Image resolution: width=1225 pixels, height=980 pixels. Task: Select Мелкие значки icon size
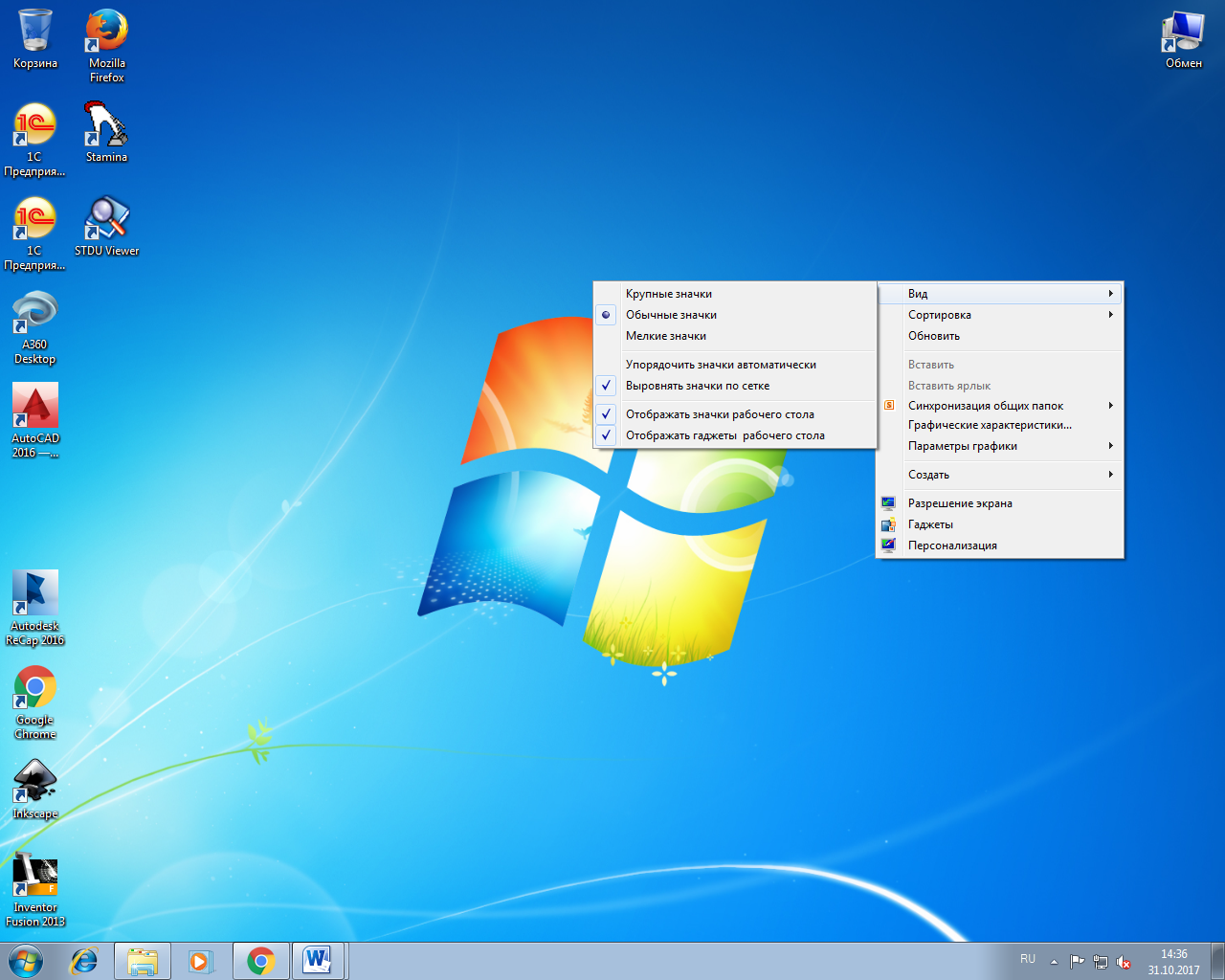pyautogui.click(x=735, y=336)
